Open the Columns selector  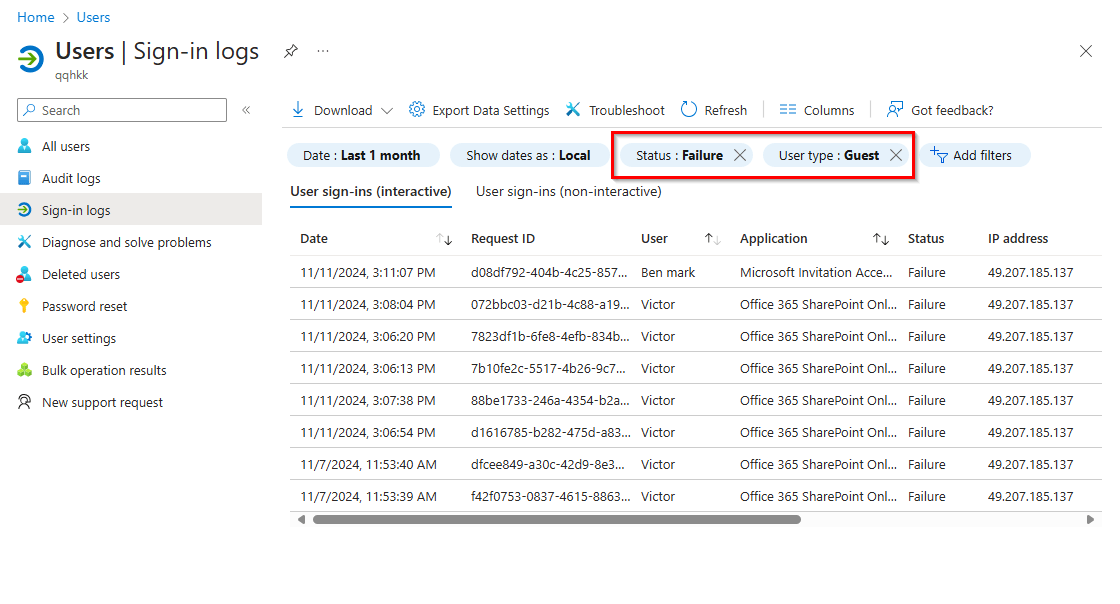coord(816,110)
